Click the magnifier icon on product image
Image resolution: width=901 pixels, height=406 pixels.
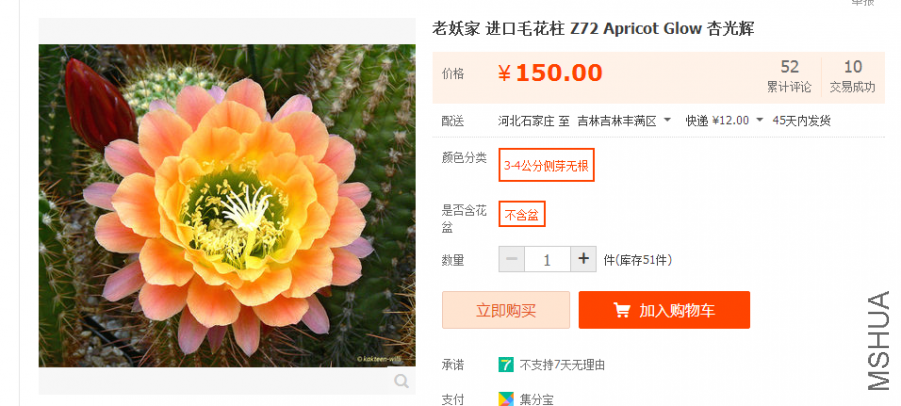coord(401,381)
